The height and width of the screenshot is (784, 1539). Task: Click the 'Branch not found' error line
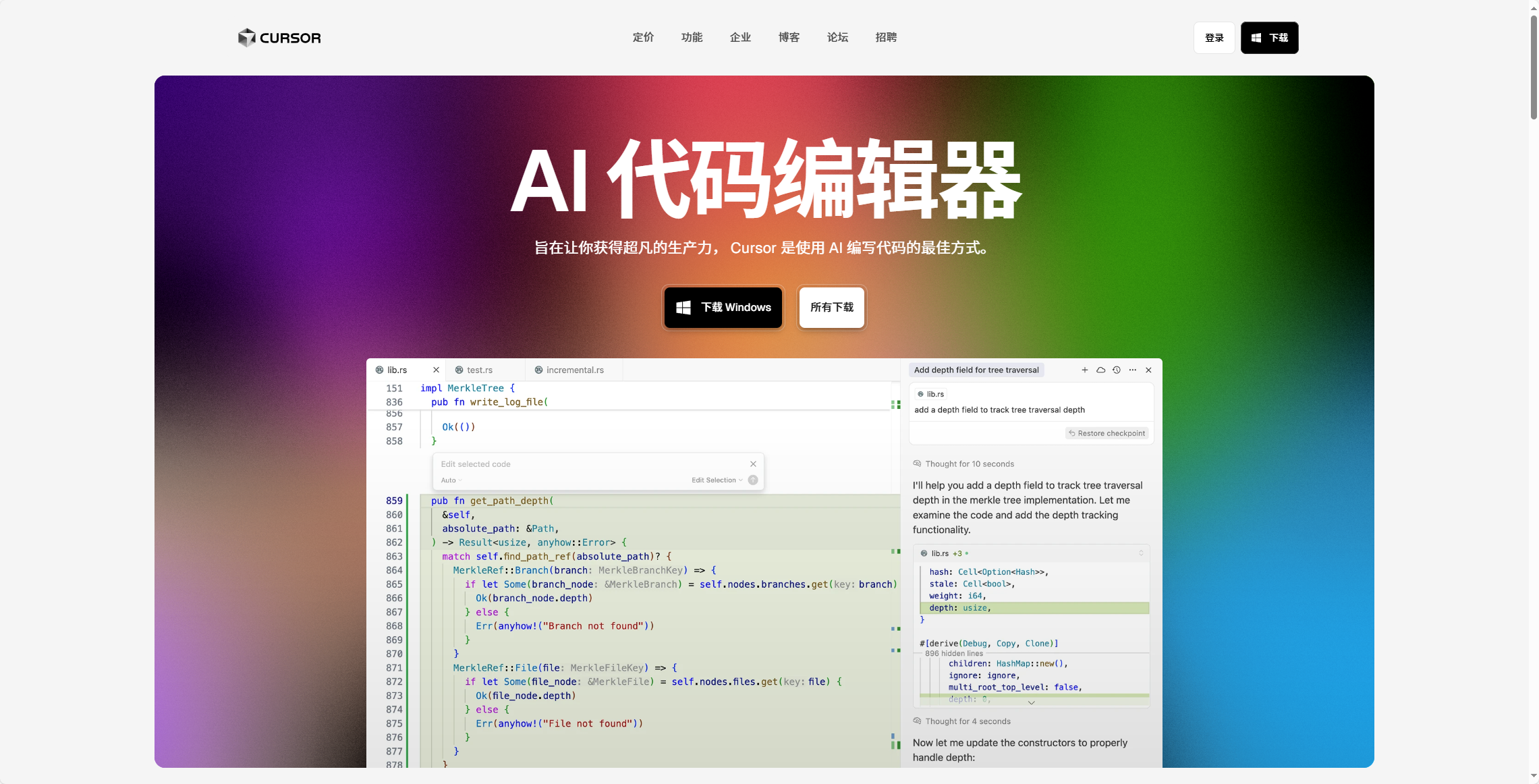pyautogui.click(x=565, y=626)
